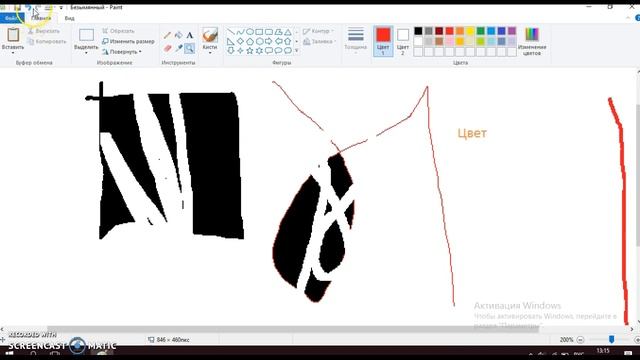Expand the shapes gallery with More arrow
This screenshot has width=640, height=360.
[x=297, y=51]
